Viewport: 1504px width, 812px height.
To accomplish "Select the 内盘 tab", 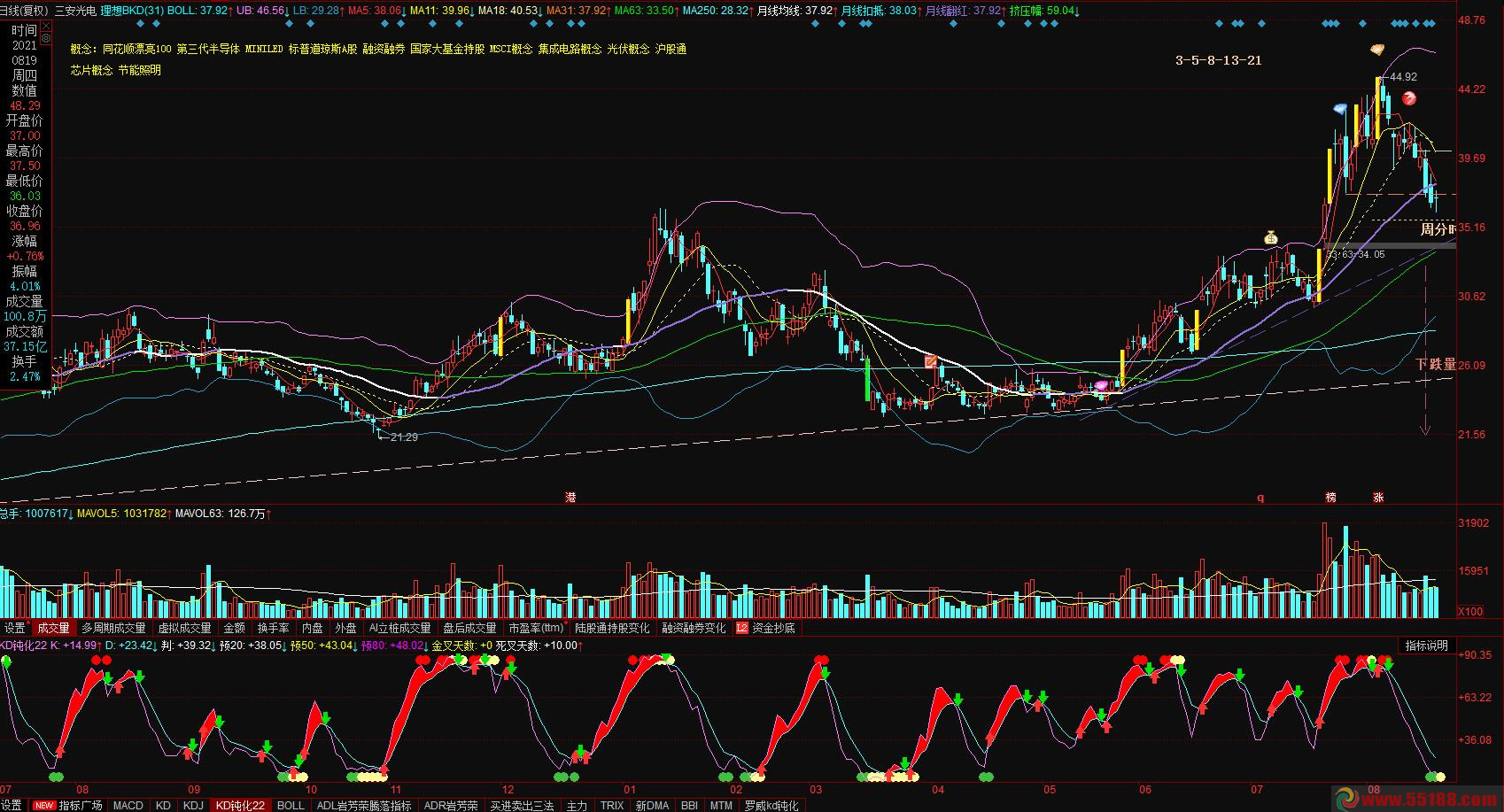I will pos(312,628).
